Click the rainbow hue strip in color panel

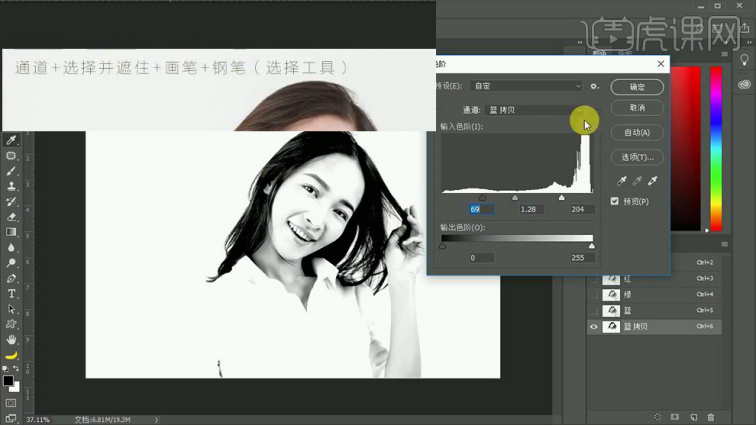[716, 148]
